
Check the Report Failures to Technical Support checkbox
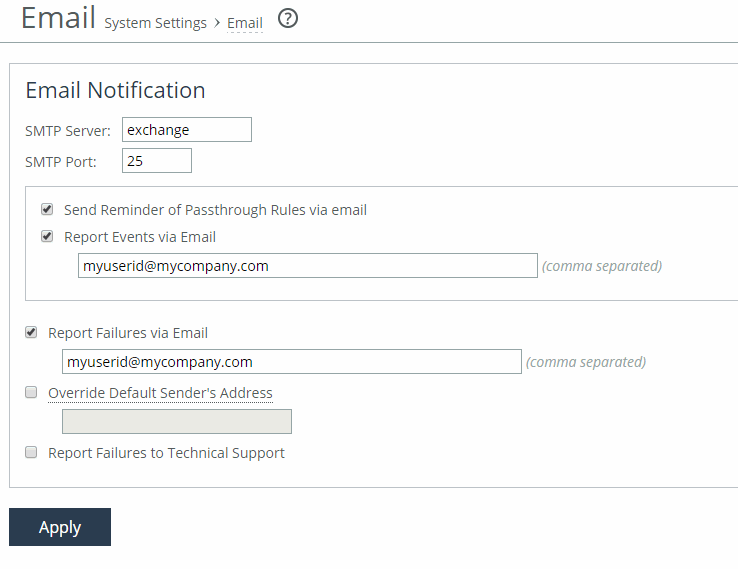(31, 452)
